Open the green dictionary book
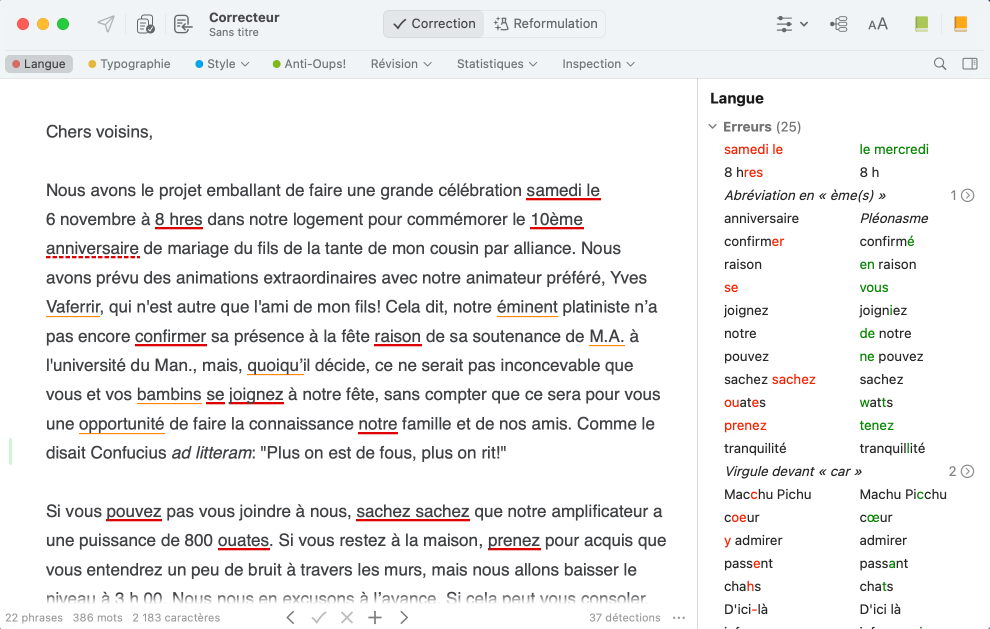This screenshot has width=990, height=629. [921, 24]
